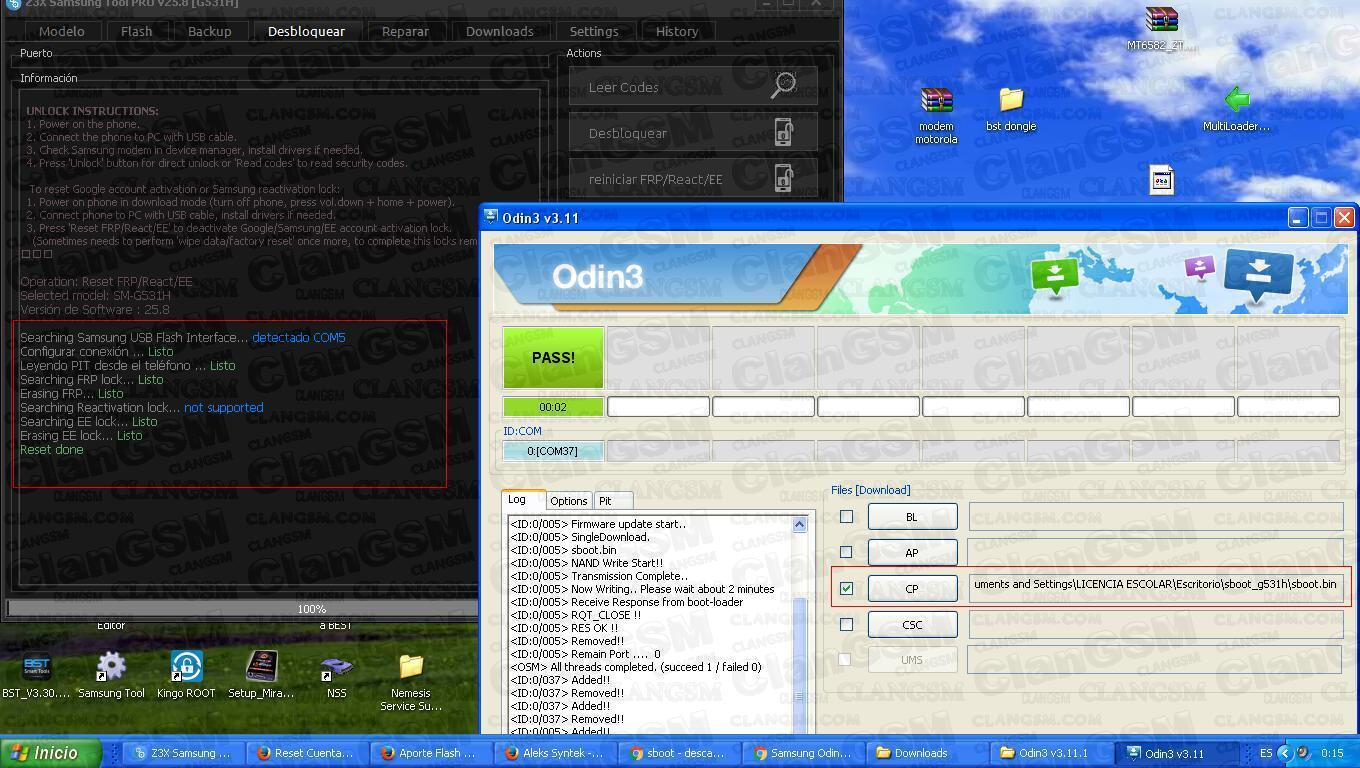Launch the Samsung Tool gear icon
Viewport: 1360px width, 768px height.
pyautogui.click(x=111, y=666)
